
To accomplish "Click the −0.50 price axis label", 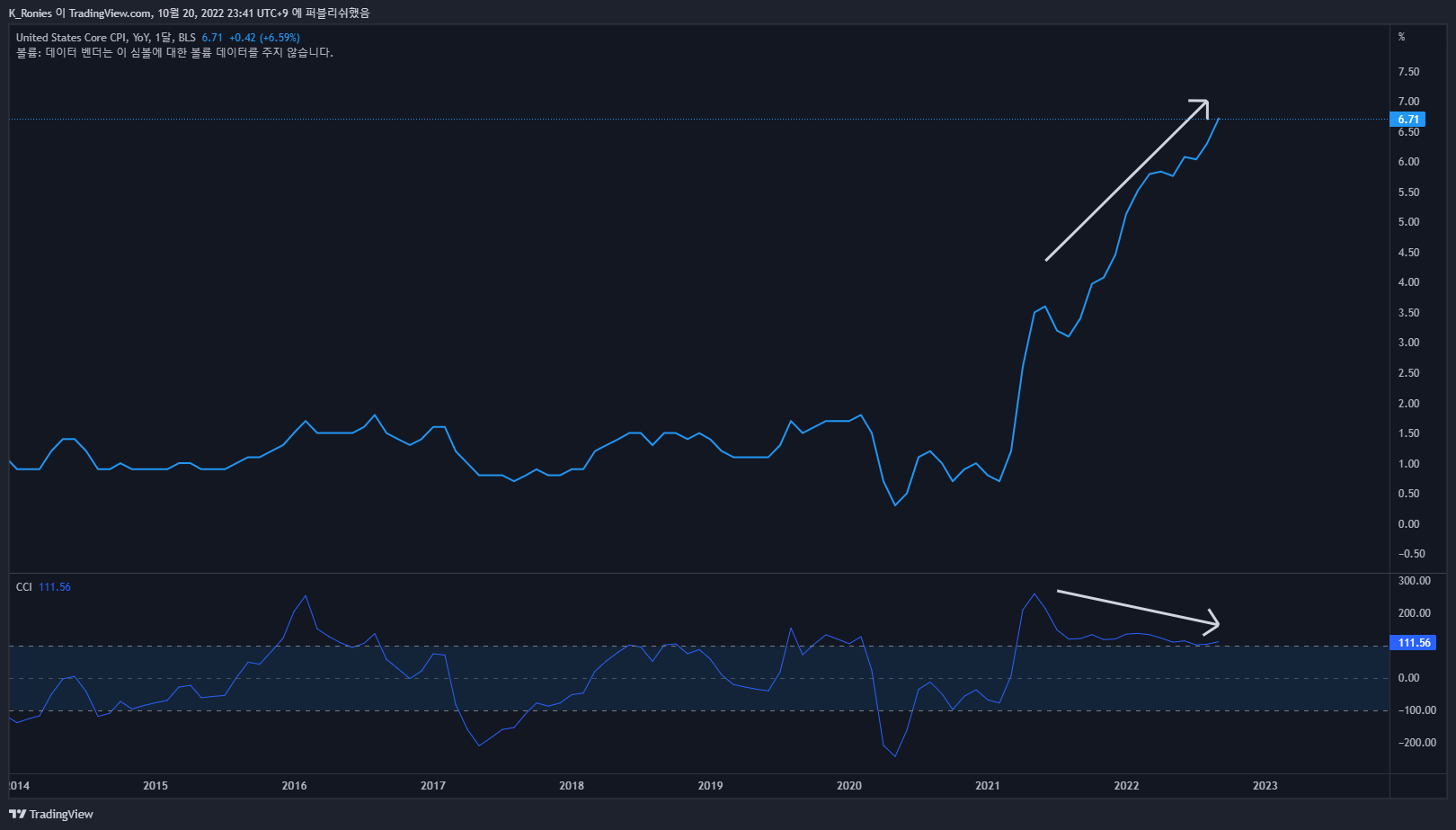I will 1411,554.
